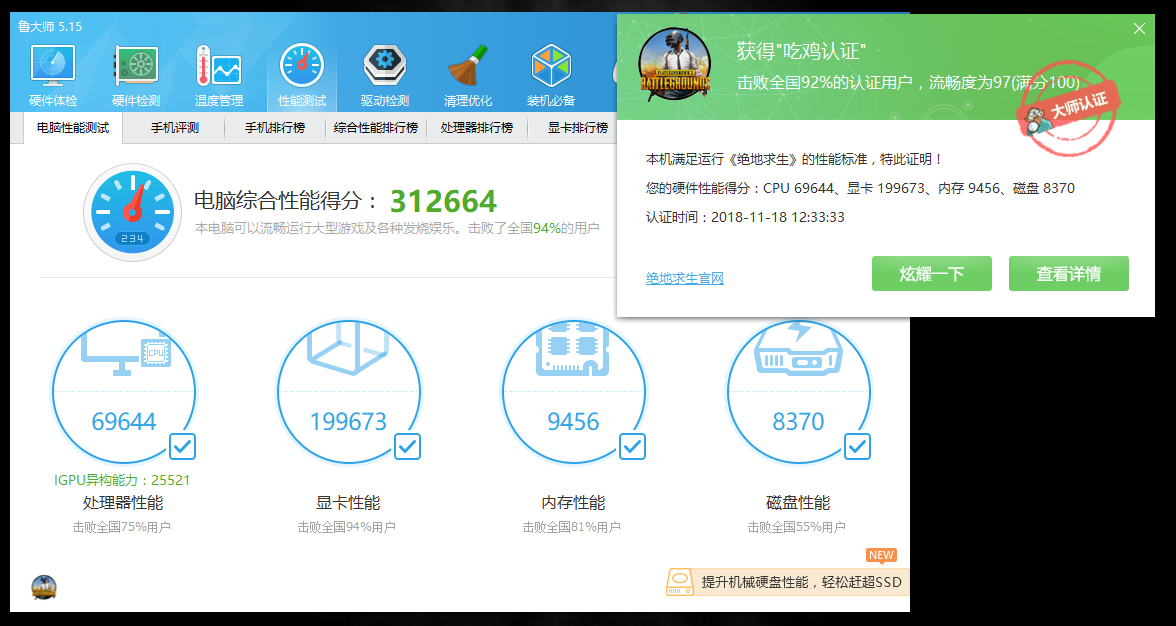Click the speedometer gauge overall score icon
The image size is (1176, 626).
click(133, 212)
